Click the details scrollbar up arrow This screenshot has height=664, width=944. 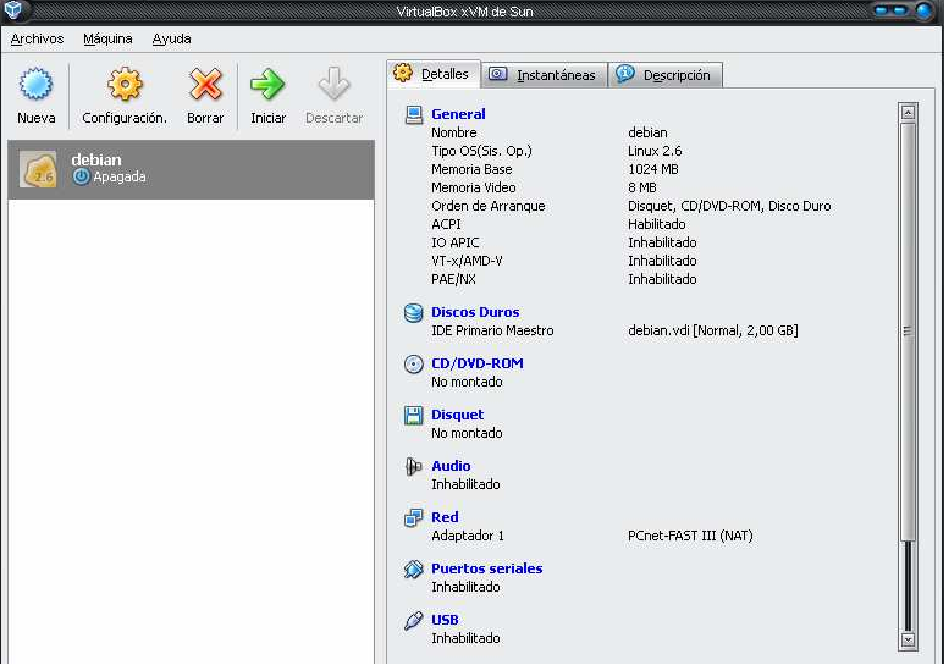908,113
